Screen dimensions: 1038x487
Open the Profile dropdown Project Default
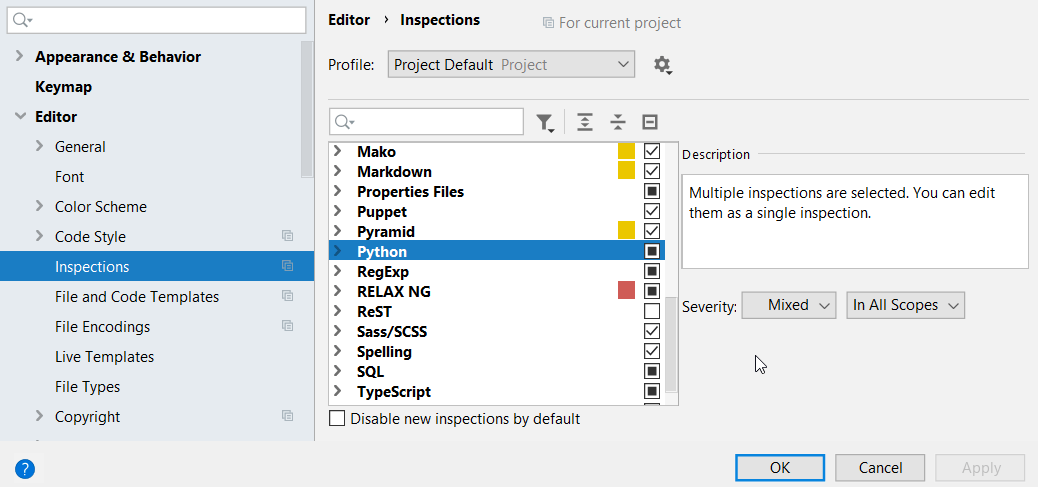coord(511,65)
